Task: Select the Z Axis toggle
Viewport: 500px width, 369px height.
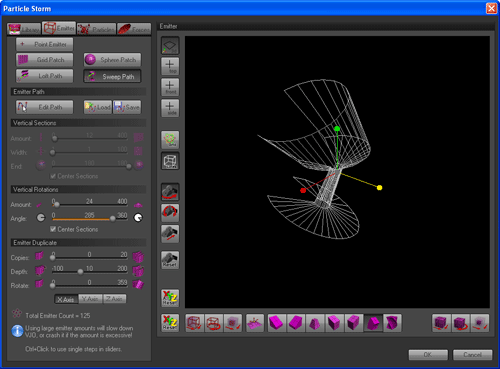Action: 115,299
